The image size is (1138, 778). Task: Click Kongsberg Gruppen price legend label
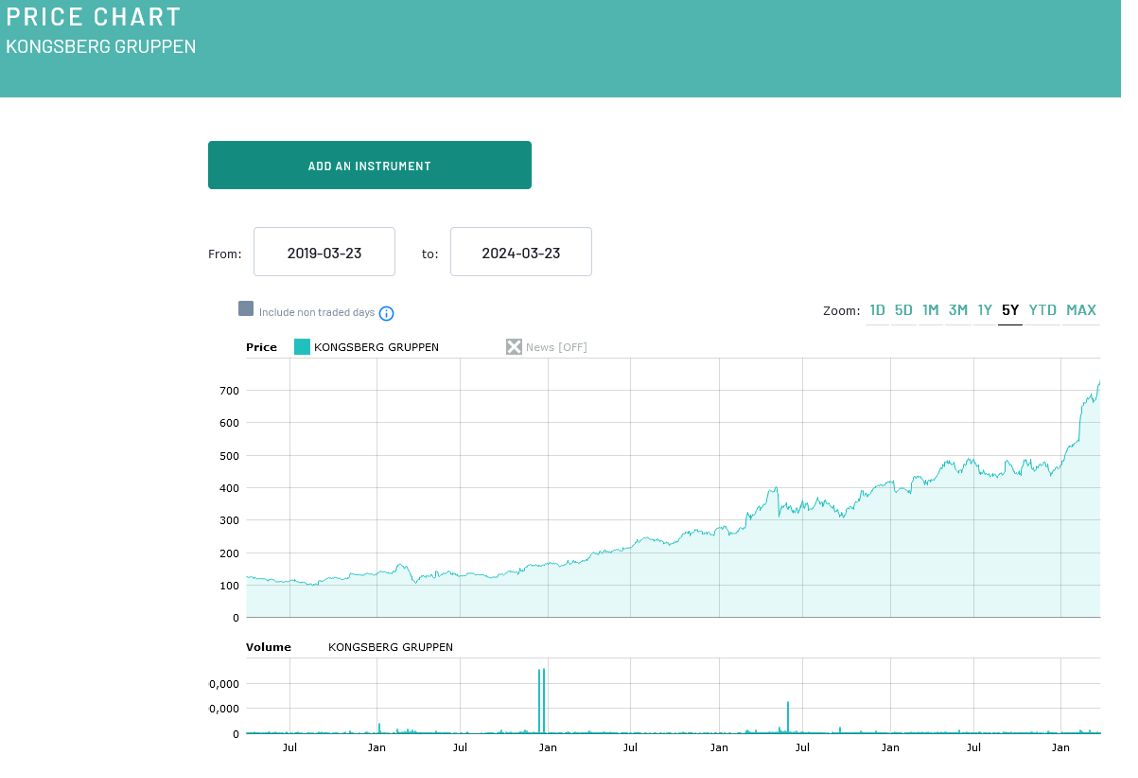point(376,347)
